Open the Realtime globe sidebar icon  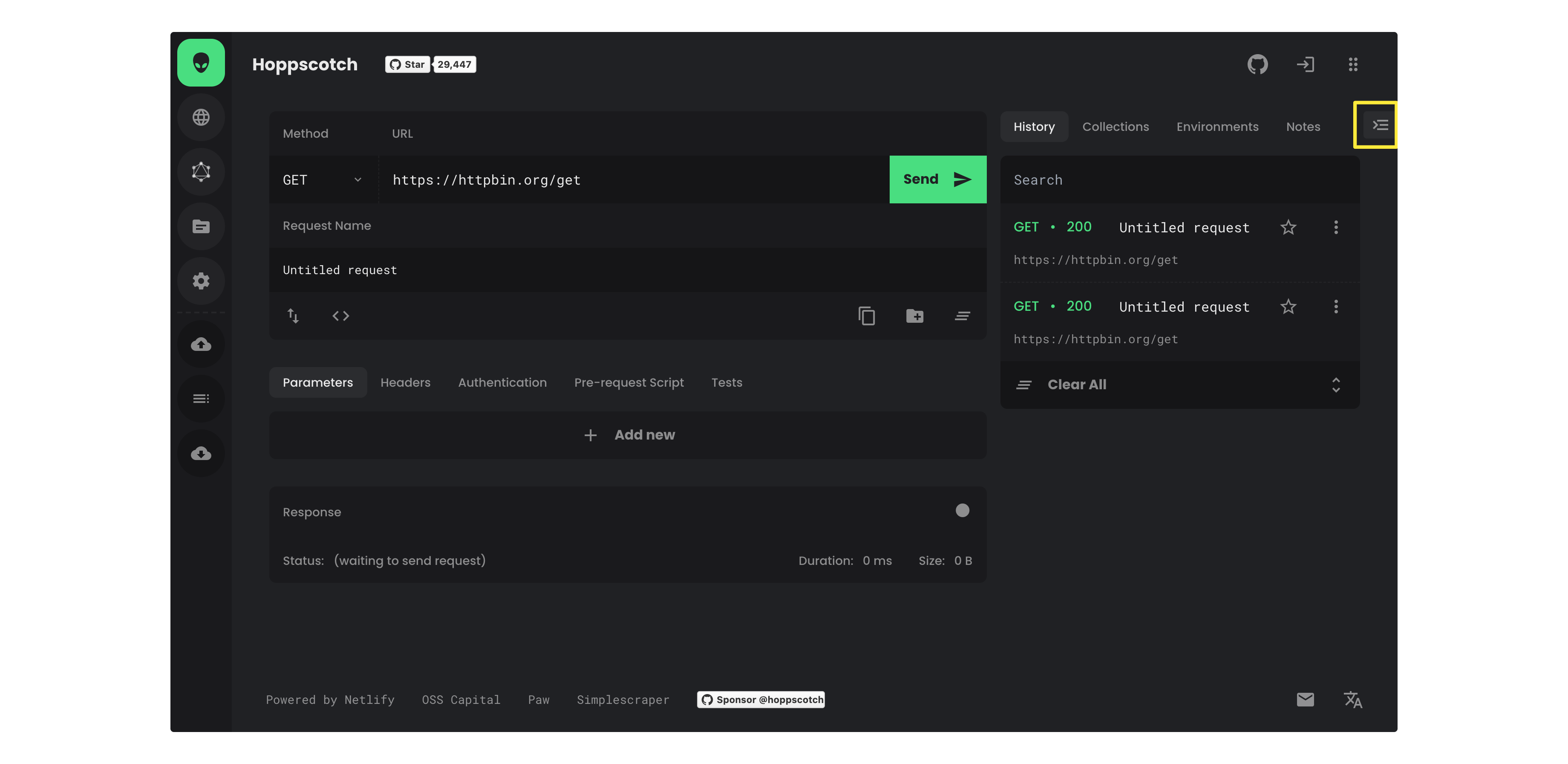[201, 117]
